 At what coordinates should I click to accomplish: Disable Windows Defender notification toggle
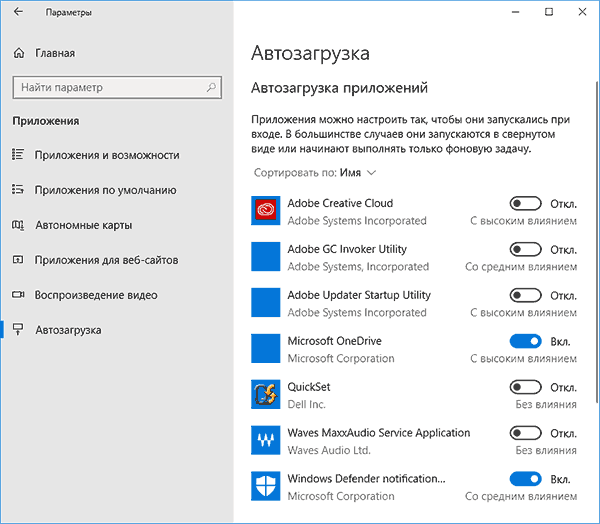coord(525,479)
